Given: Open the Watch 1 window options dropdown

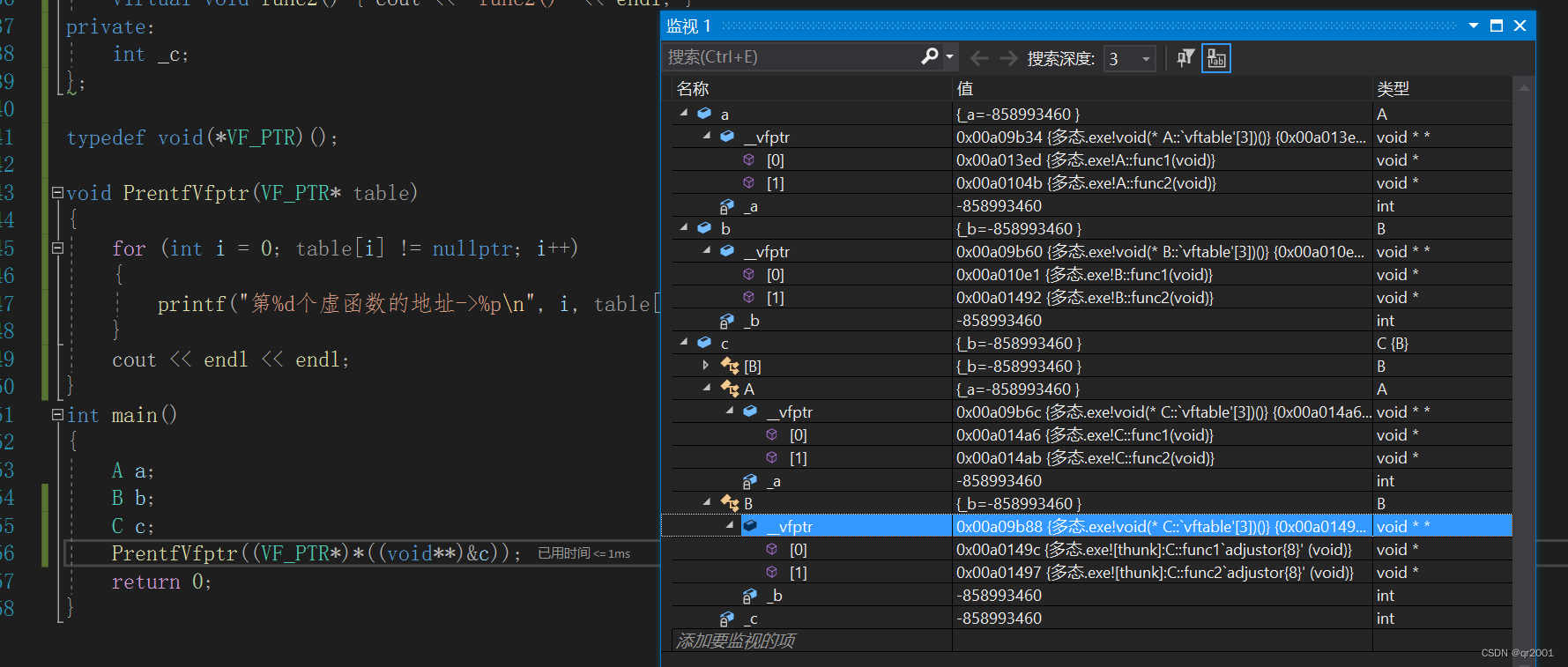Looking at the screenshot, I should (x=1473, y=26).
